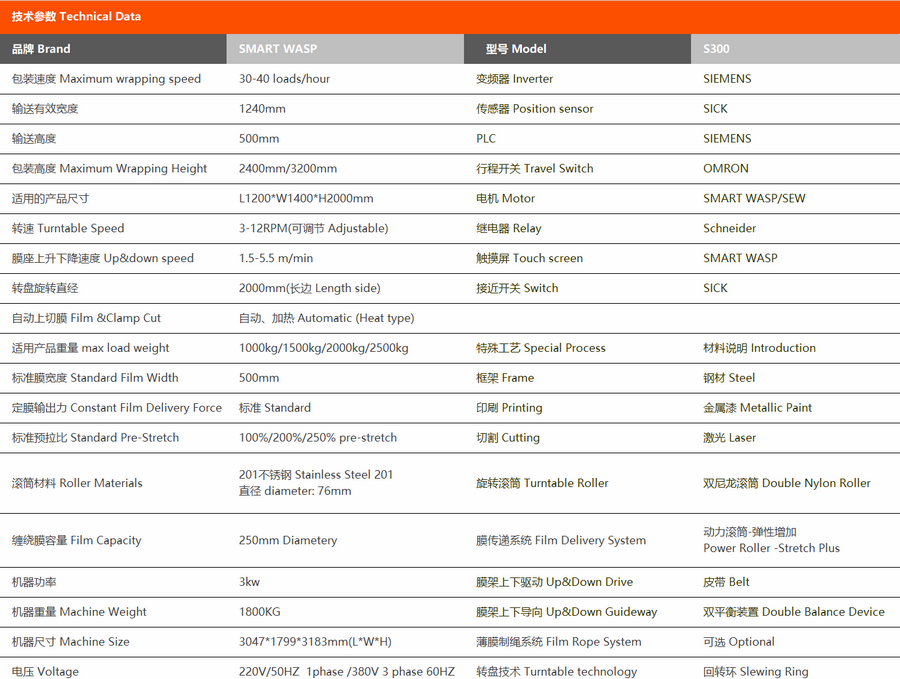Select the Maximum wrapping speed label

[x=106, y=79]
